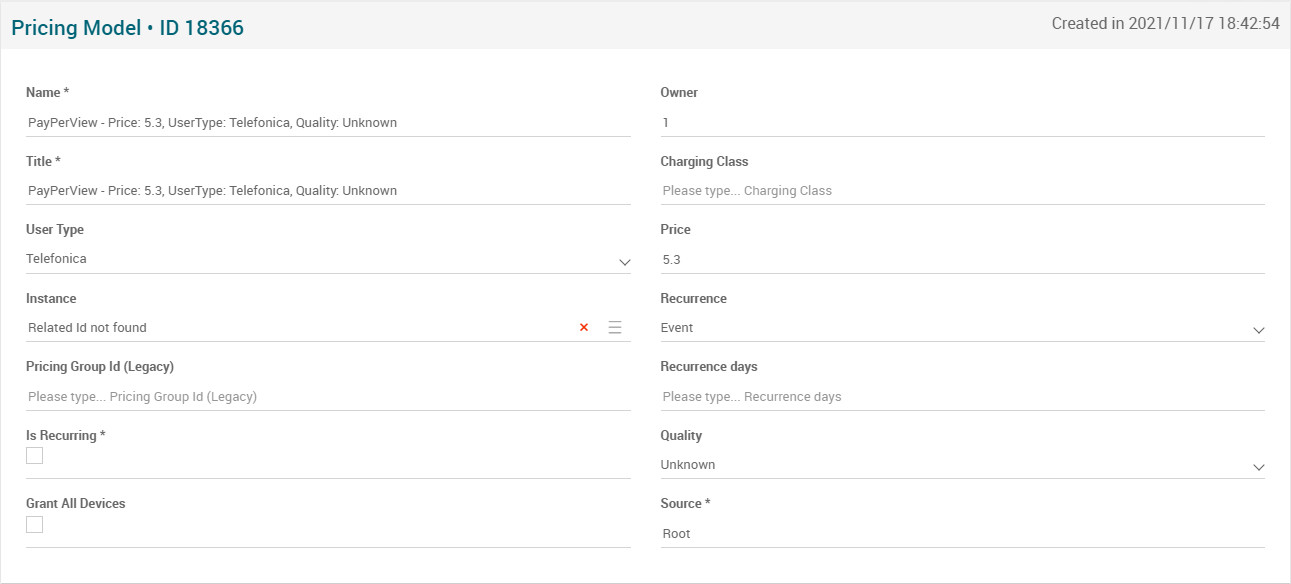Click the Related Id not found text
The image size is (1291, 584).
(88, 328)
